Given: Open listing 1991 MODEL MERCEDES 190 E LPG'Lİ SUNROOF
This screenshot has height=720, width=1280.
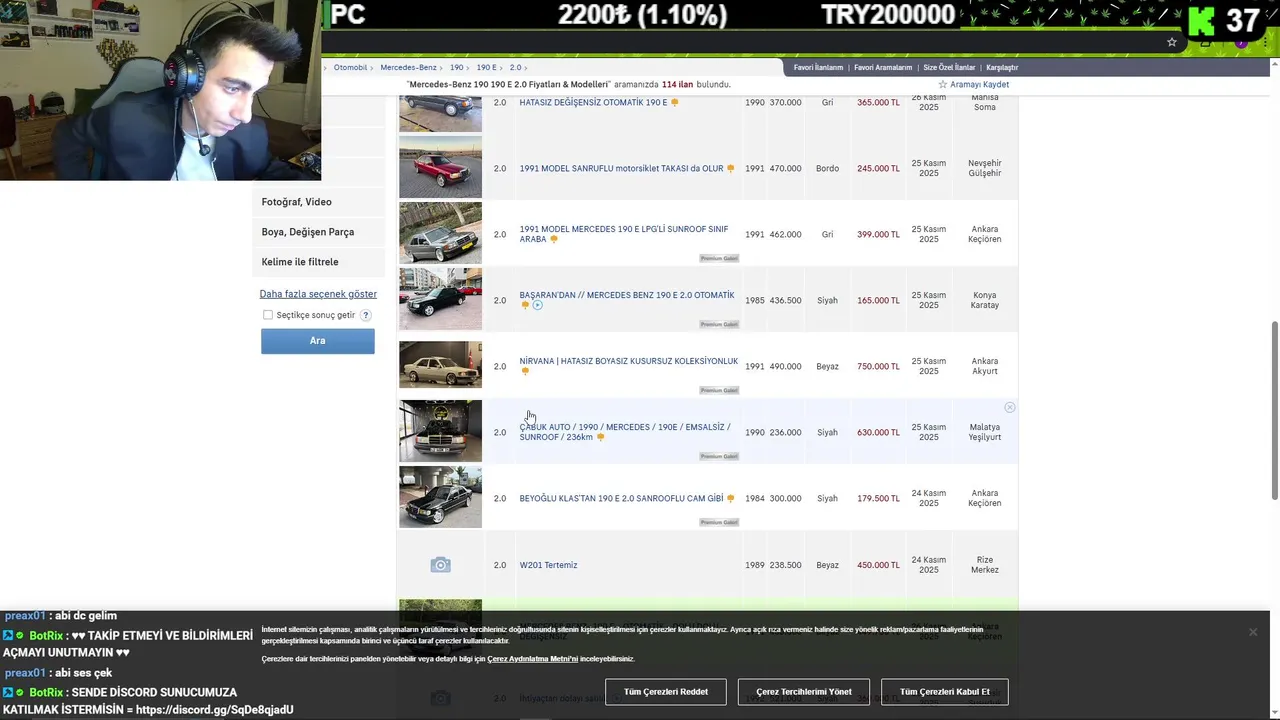Looking at the screenshot, I should pyautogui.click(x=624, y=234).
